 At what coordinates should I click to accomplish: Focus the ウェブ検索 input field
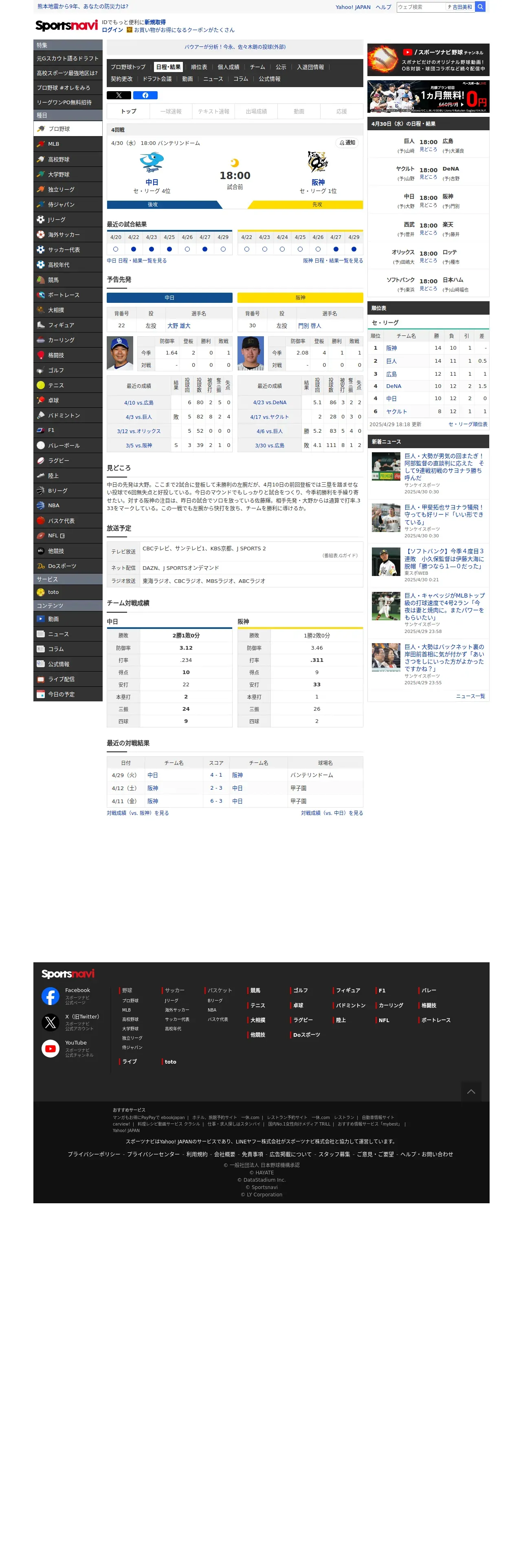click(421, 7)
